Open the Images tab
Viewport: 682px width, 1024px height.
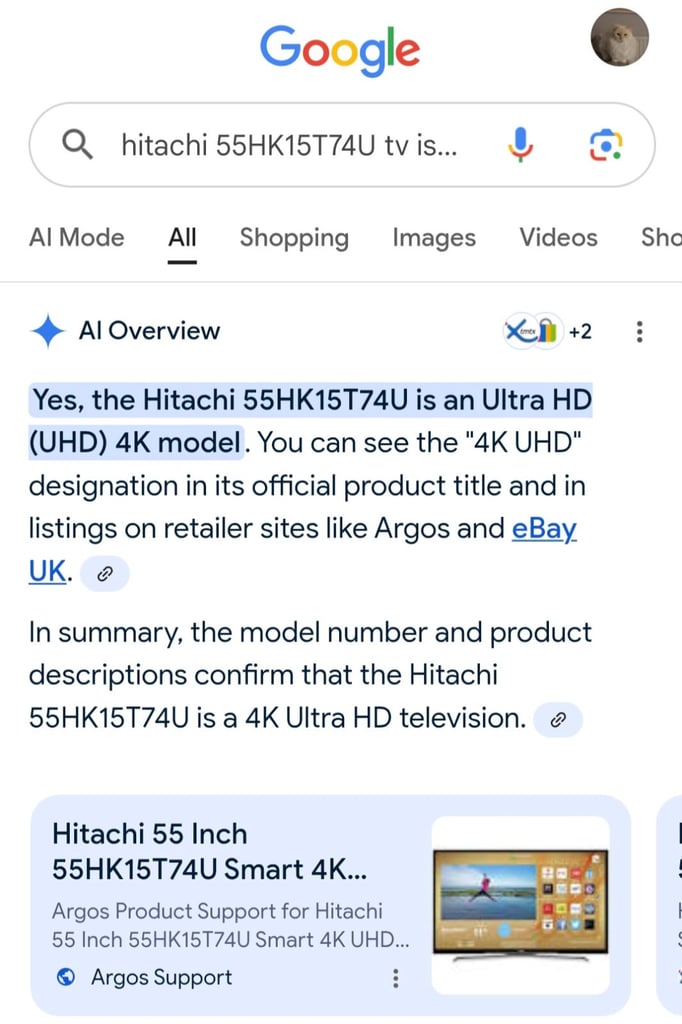coord(434,238)
